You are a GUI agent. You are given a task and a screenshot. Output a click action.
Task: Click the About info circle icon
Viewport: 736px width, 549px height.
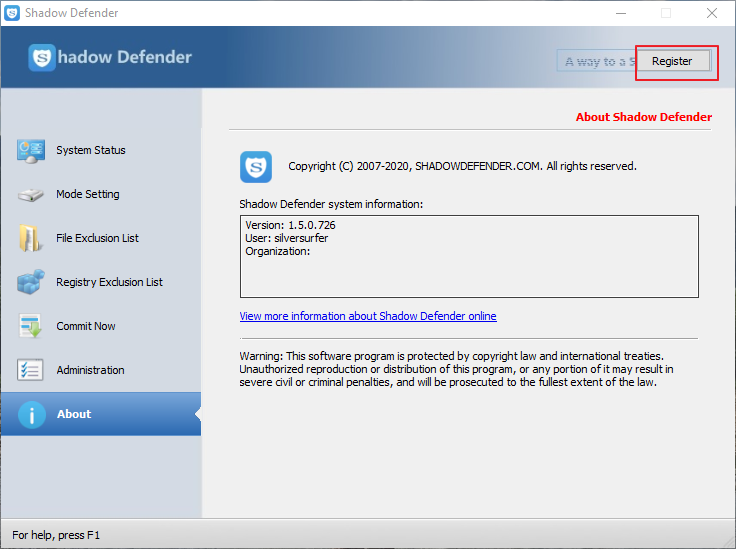click(32, 415)
